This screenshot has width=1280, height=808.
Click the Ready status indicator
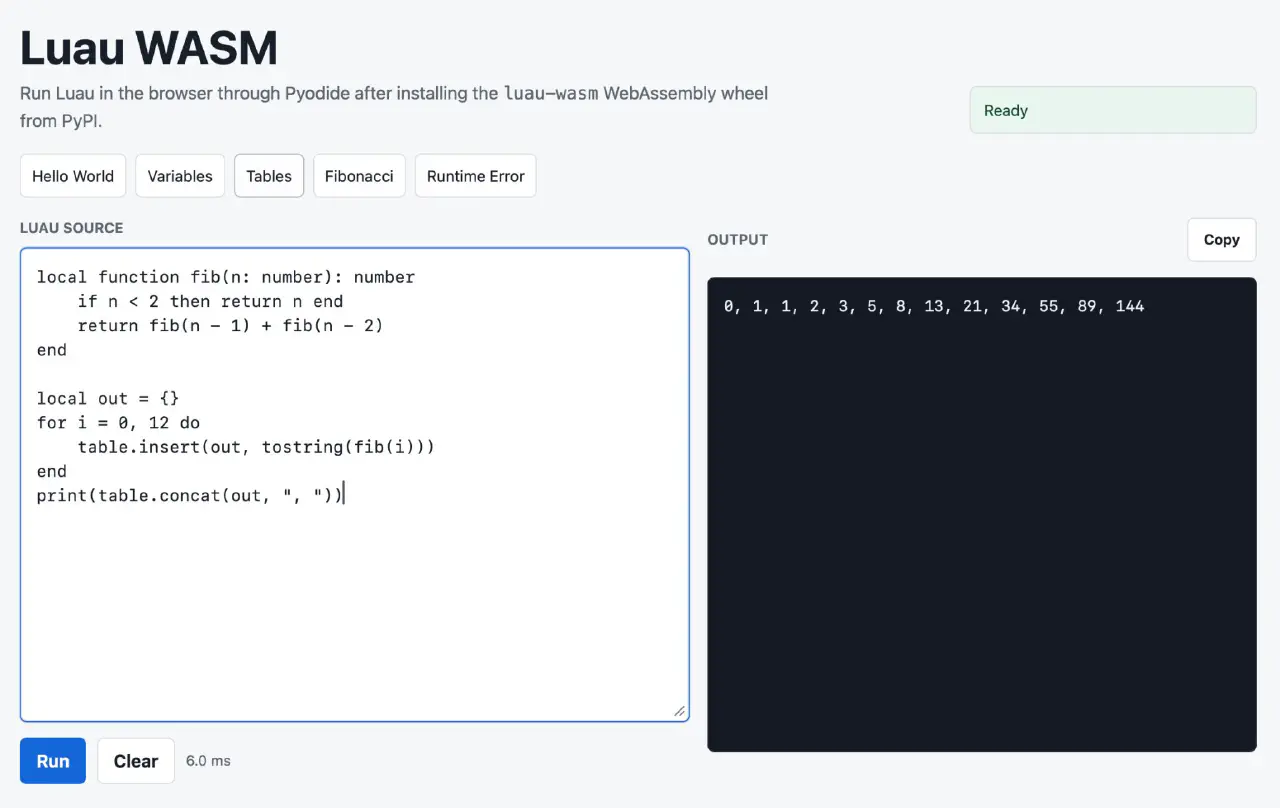click(x=1113, y=110)
